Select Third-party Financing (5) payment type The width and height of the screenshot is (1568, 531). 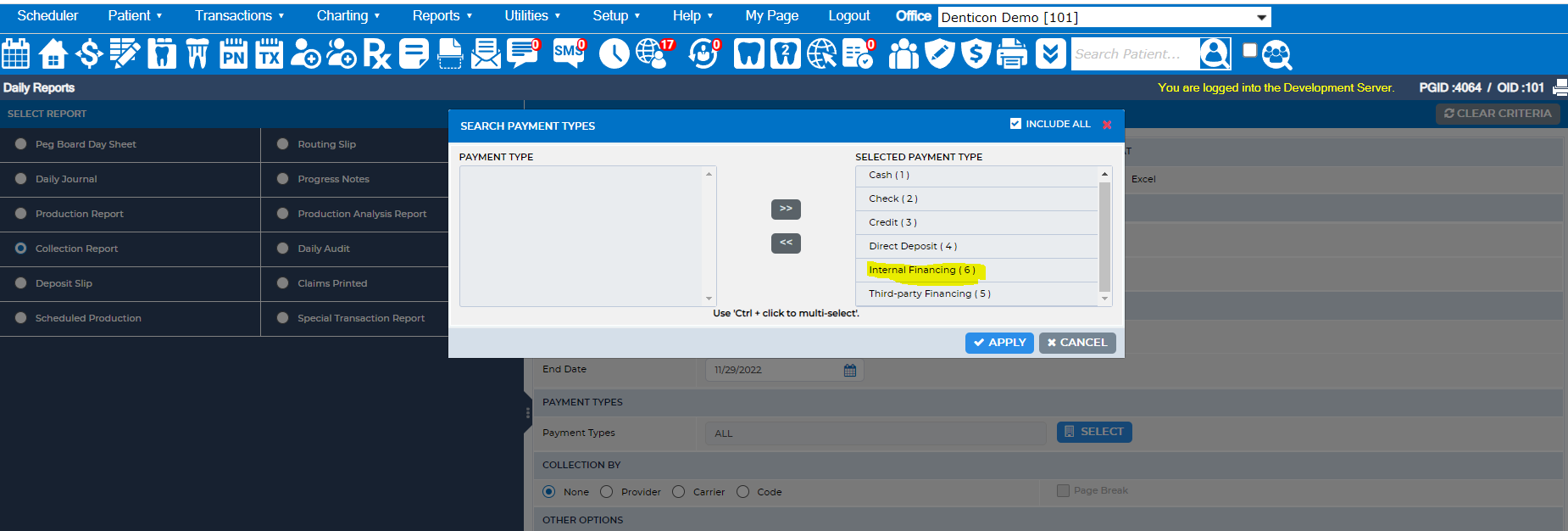tap(976, 294)
